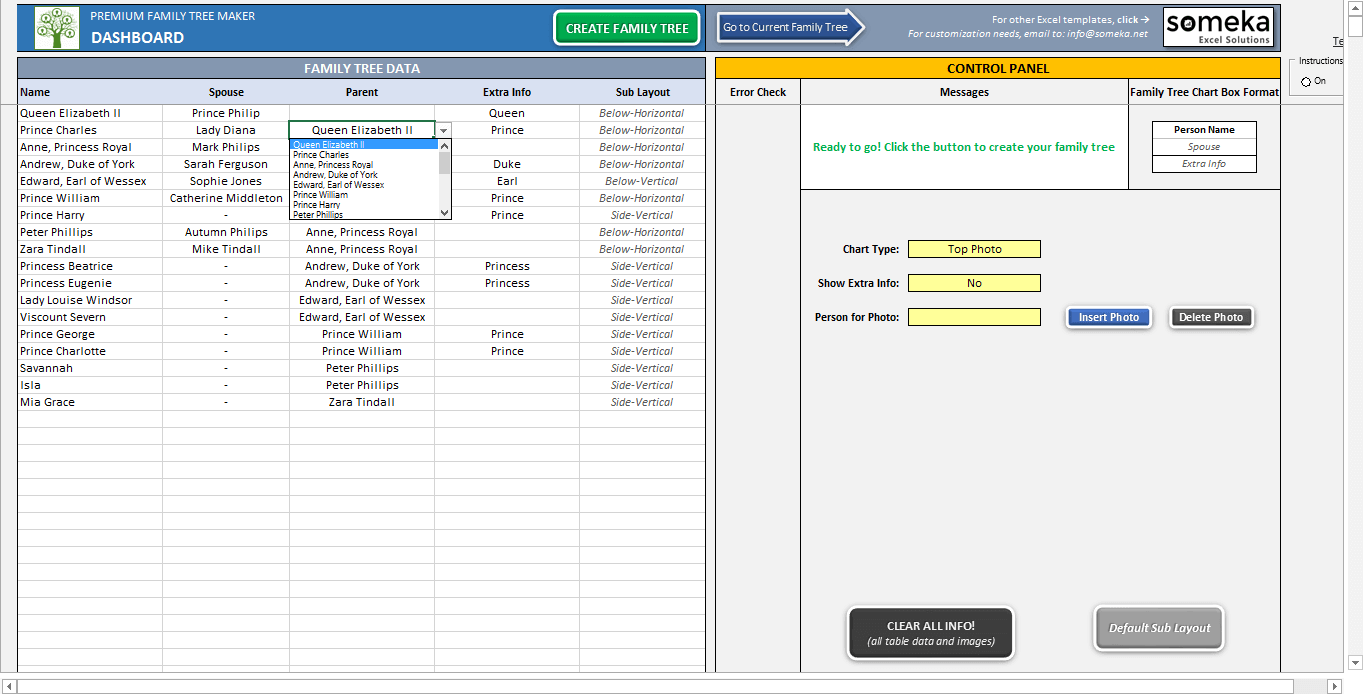This screenshot has width=1365, height=700.
Task: Select Zara Tindall in the Name column
Action: click(90, 249)
